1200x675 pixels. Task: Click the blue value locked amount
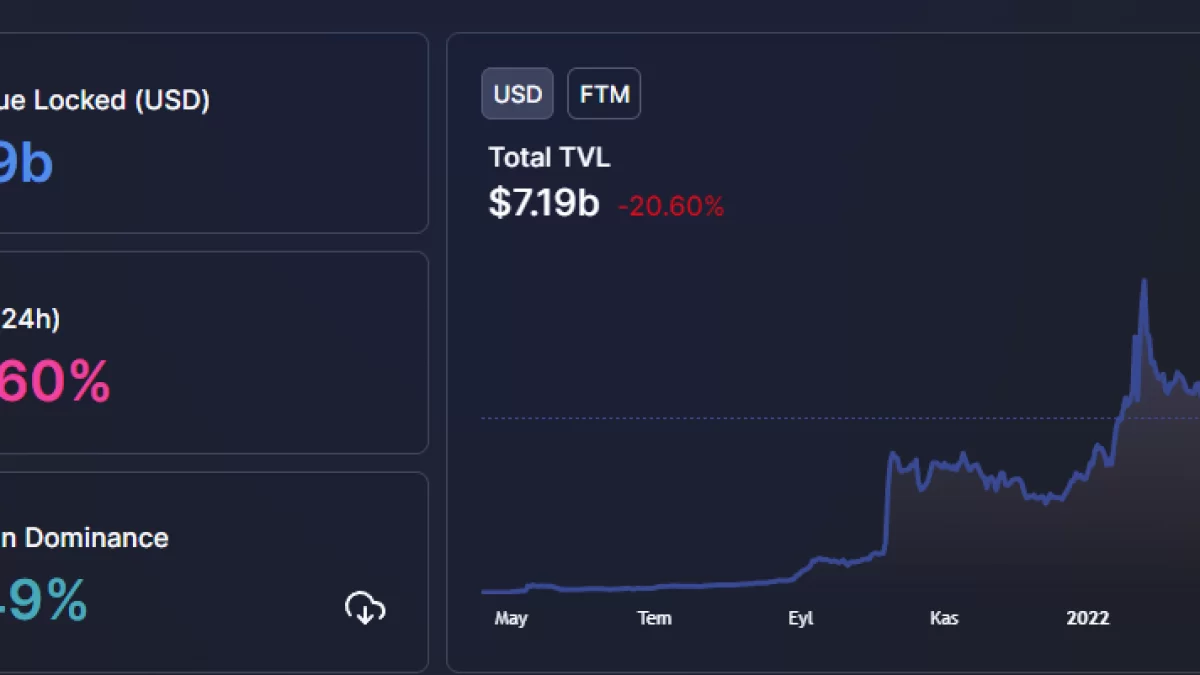tap(25, 164)
